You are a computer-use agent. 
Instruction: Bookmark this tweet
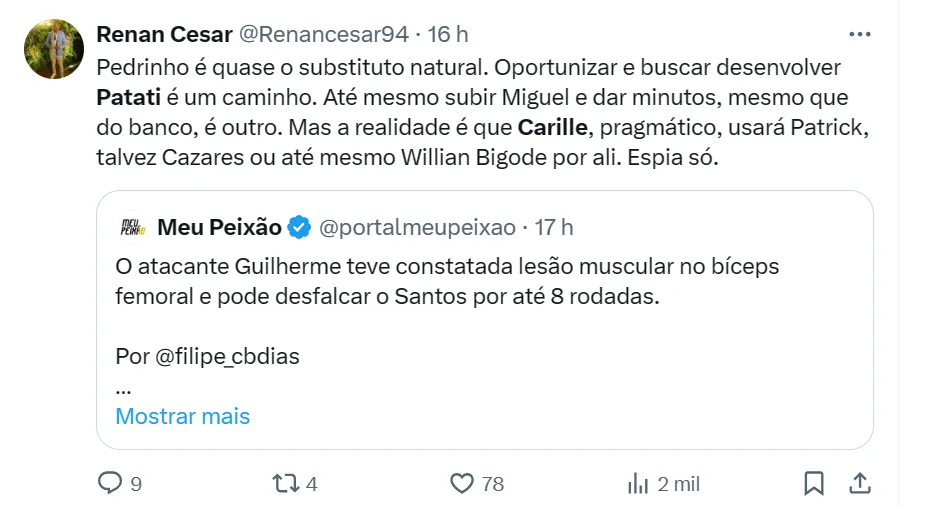click(x=814, y=484)
